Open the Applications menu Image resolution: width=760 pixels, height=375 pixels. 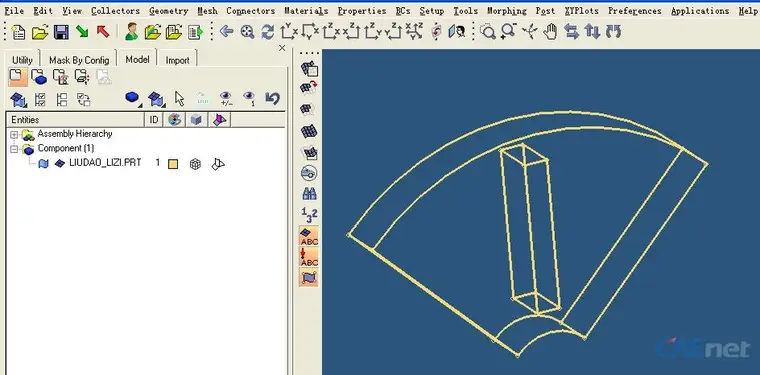[700, 11]
